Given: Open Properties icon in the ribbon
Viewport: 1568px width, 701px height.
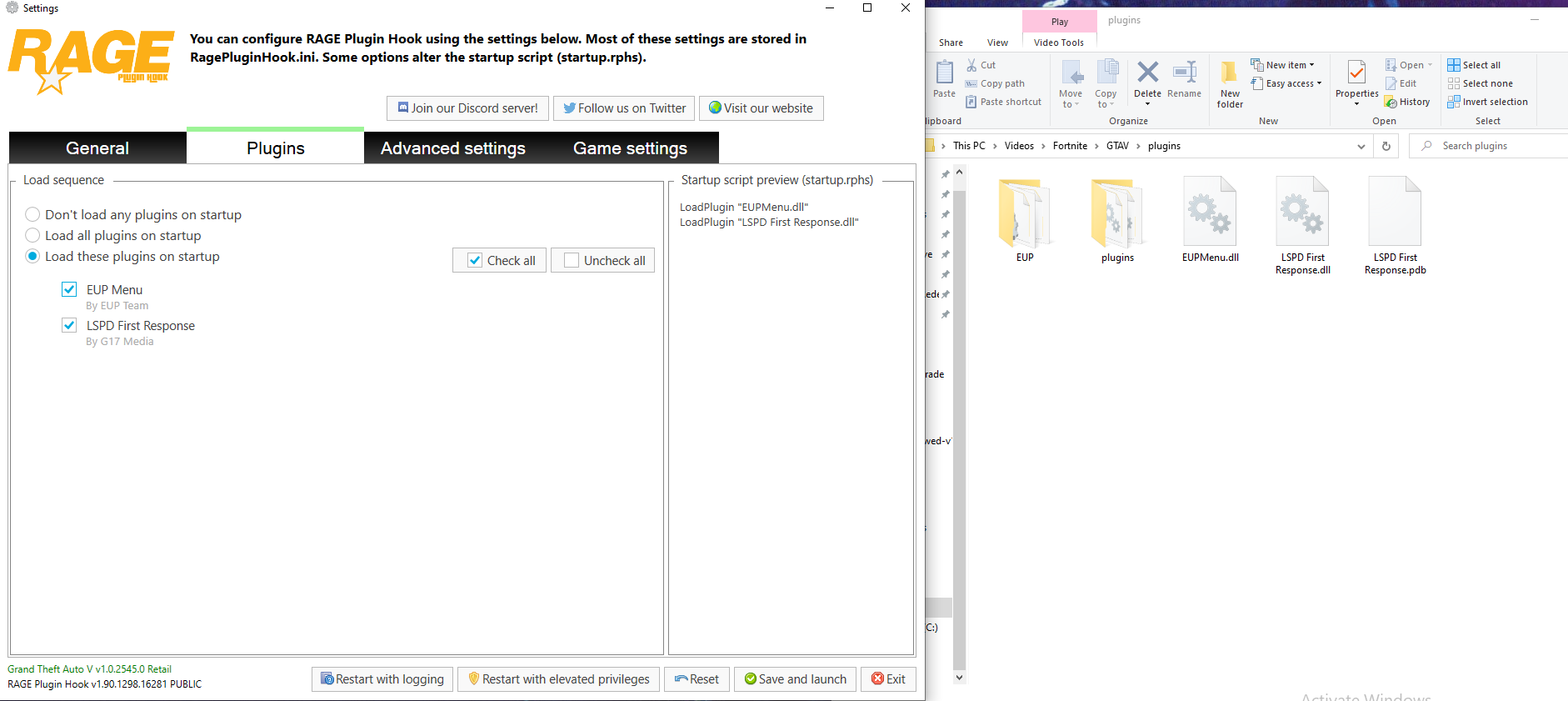Looking at the screenshot, I should click(1356, 73).
